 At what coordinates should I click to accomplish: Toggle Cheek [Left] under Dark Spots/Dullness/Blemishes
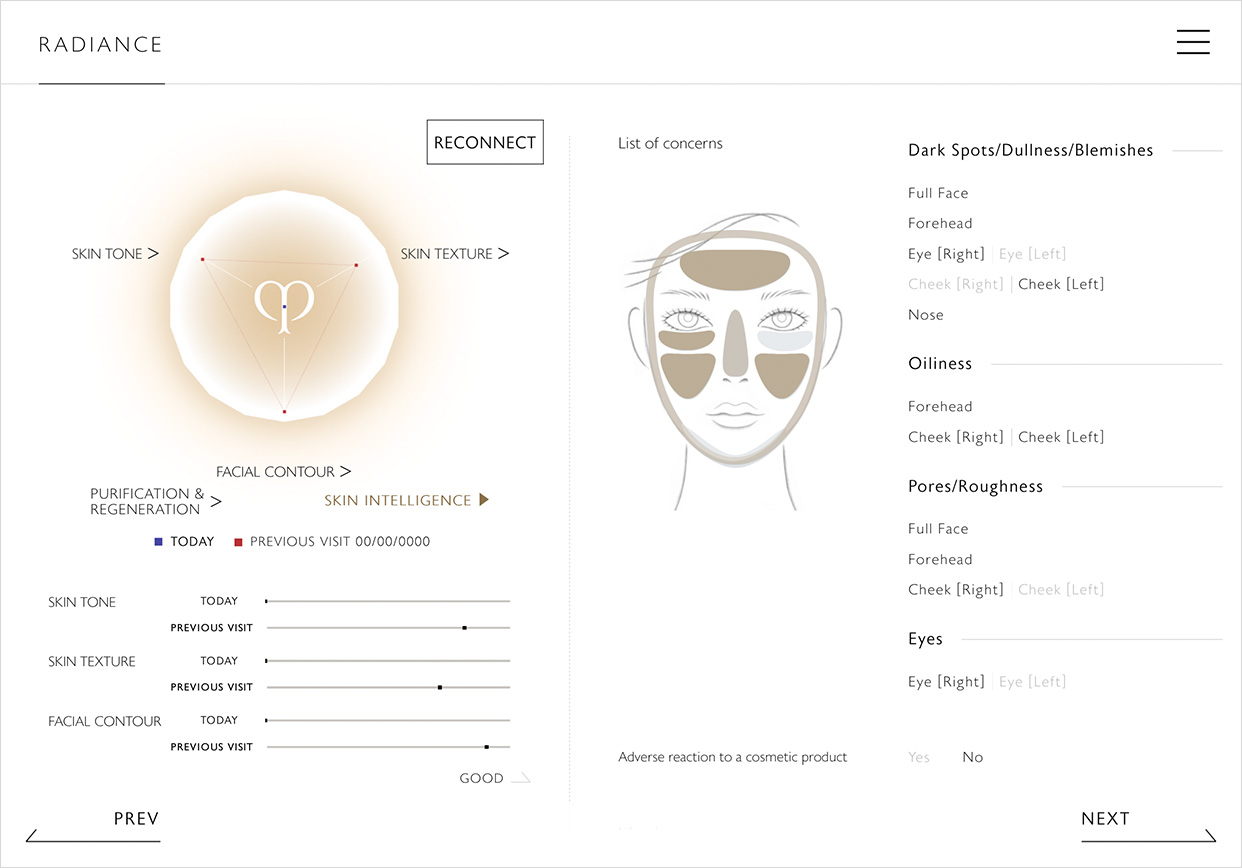tap(1061, 284)
